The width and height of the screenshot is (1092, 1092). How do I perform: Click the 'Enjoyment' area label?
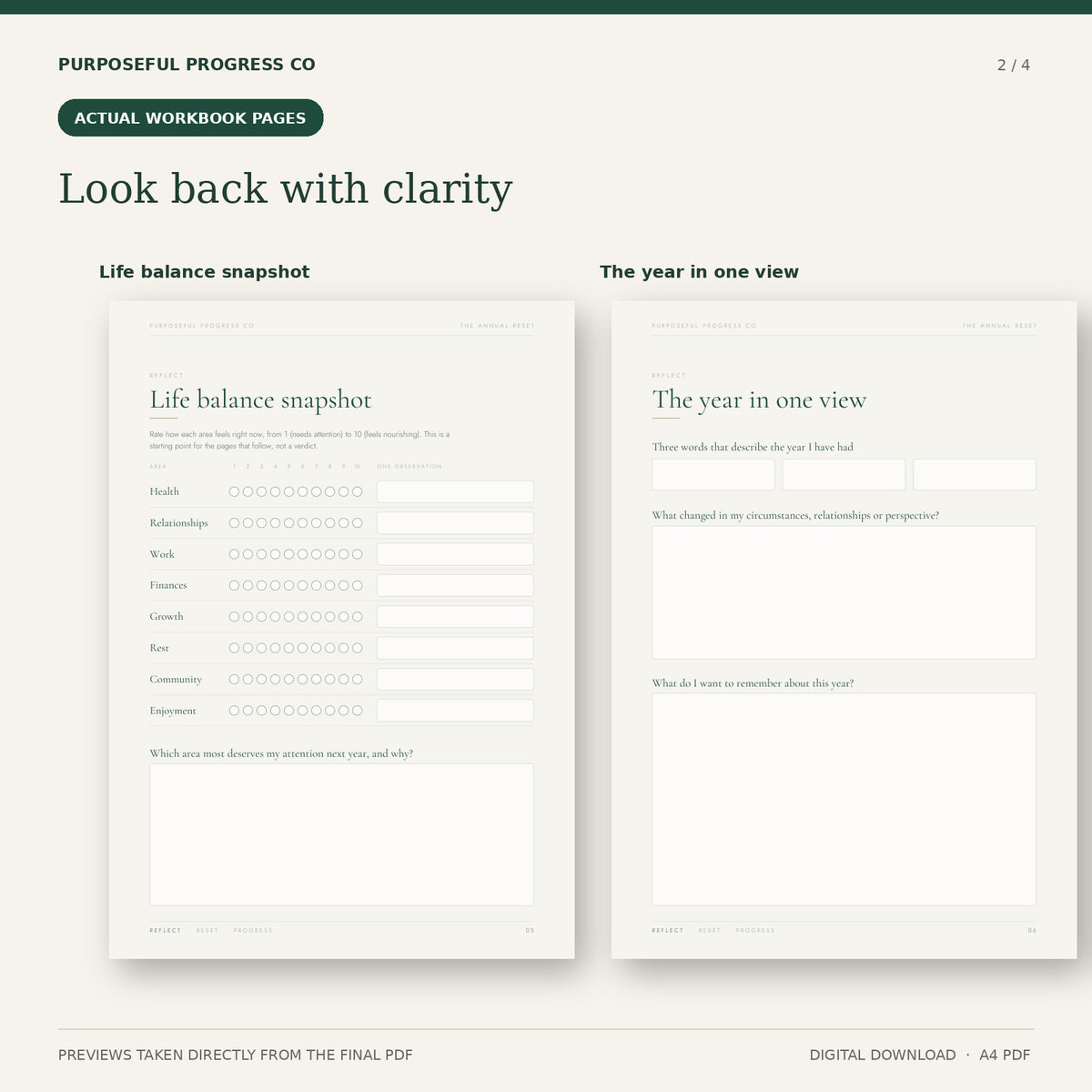173,711
